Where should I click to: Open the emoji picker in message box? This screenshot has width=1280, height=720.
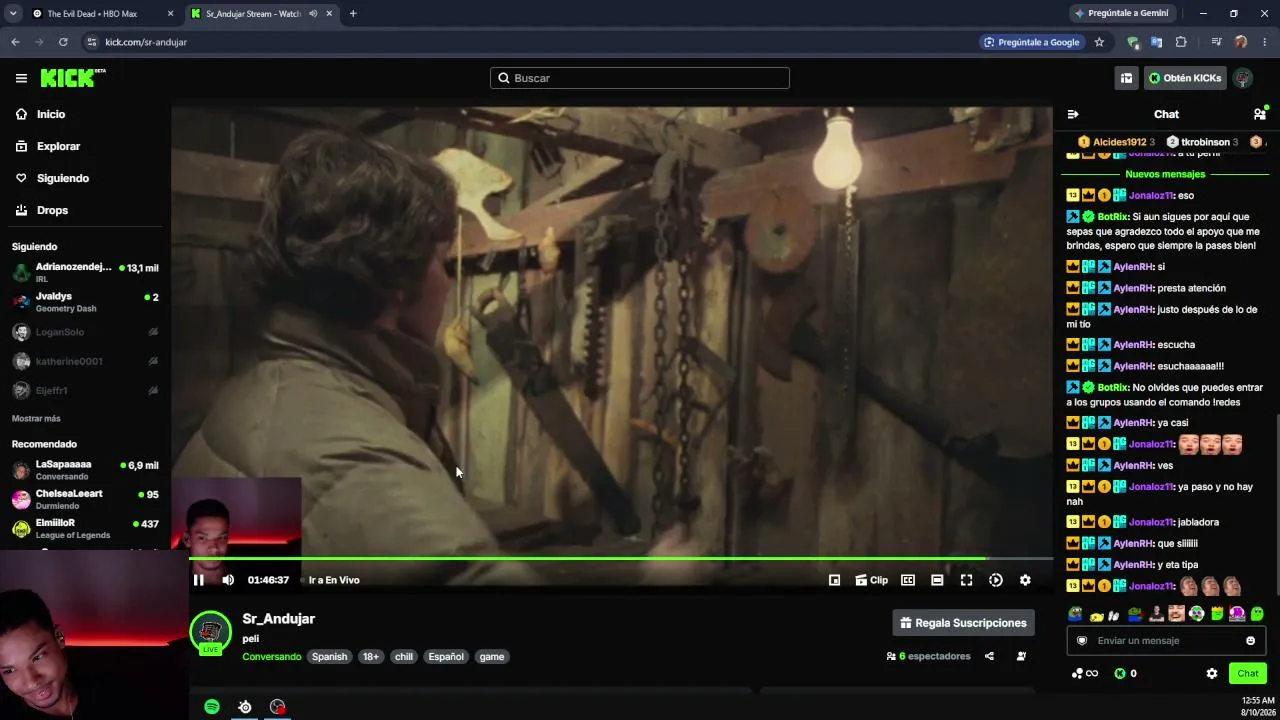[x=1250, y=641]
